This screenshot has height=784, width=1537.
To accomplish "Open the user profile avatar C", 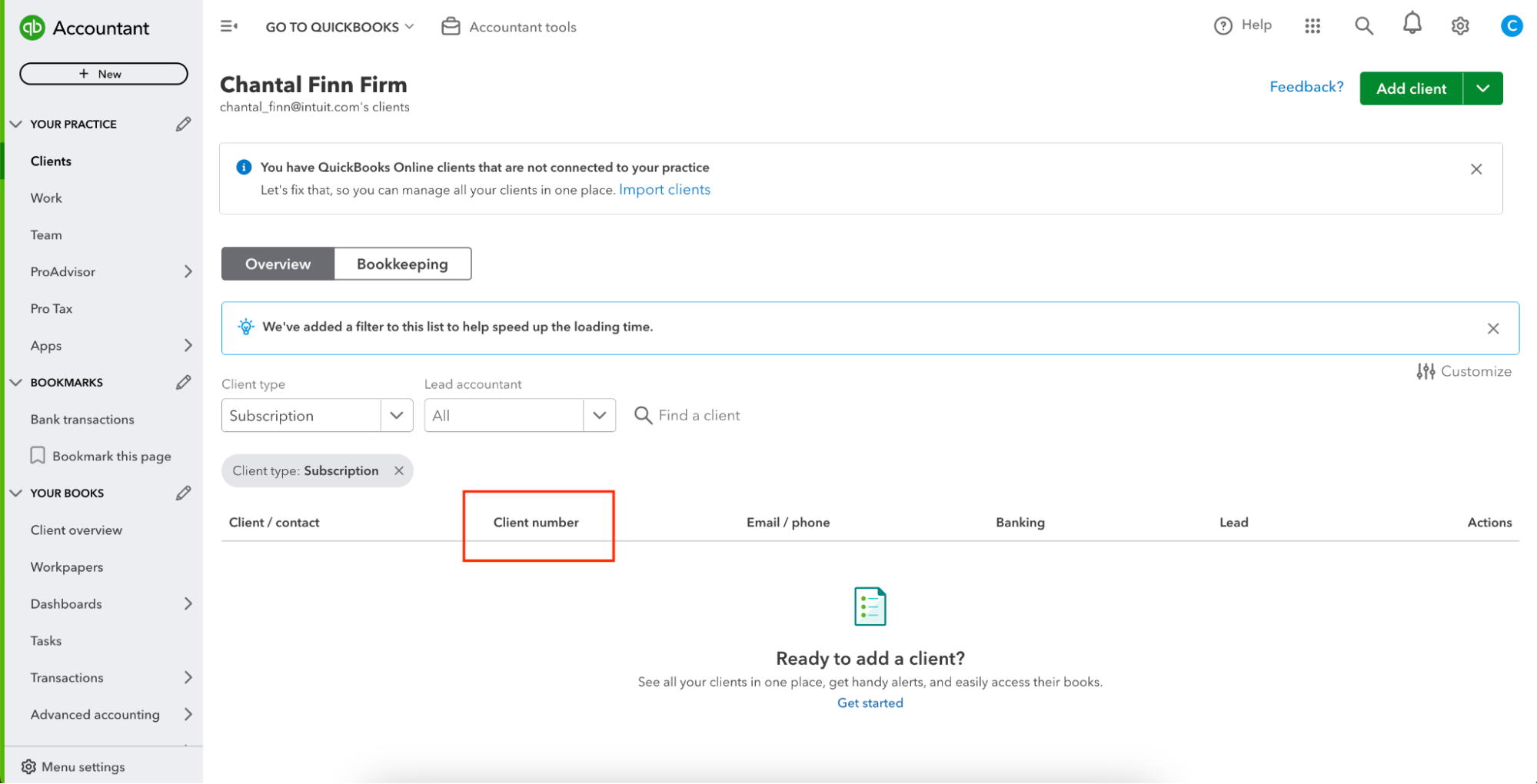I will point(1512,26).
